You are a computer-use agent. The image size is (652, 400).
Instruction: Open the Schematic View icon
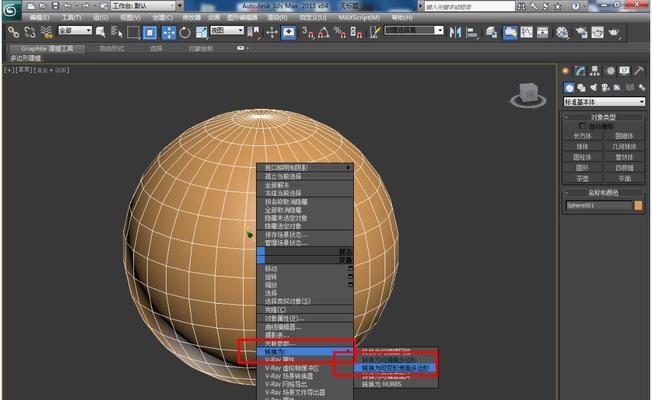pos(543,32)
